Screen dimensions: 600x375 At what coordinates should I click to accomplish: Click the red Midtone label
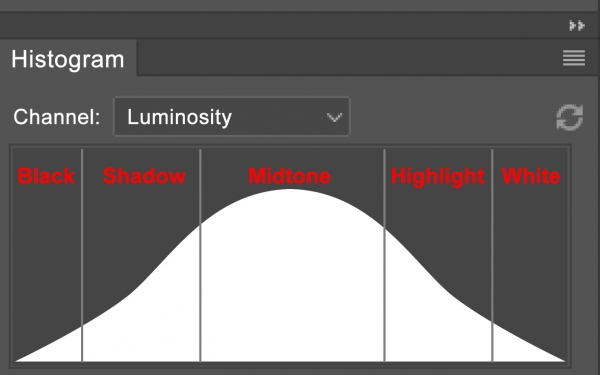(x=289, y=176)
